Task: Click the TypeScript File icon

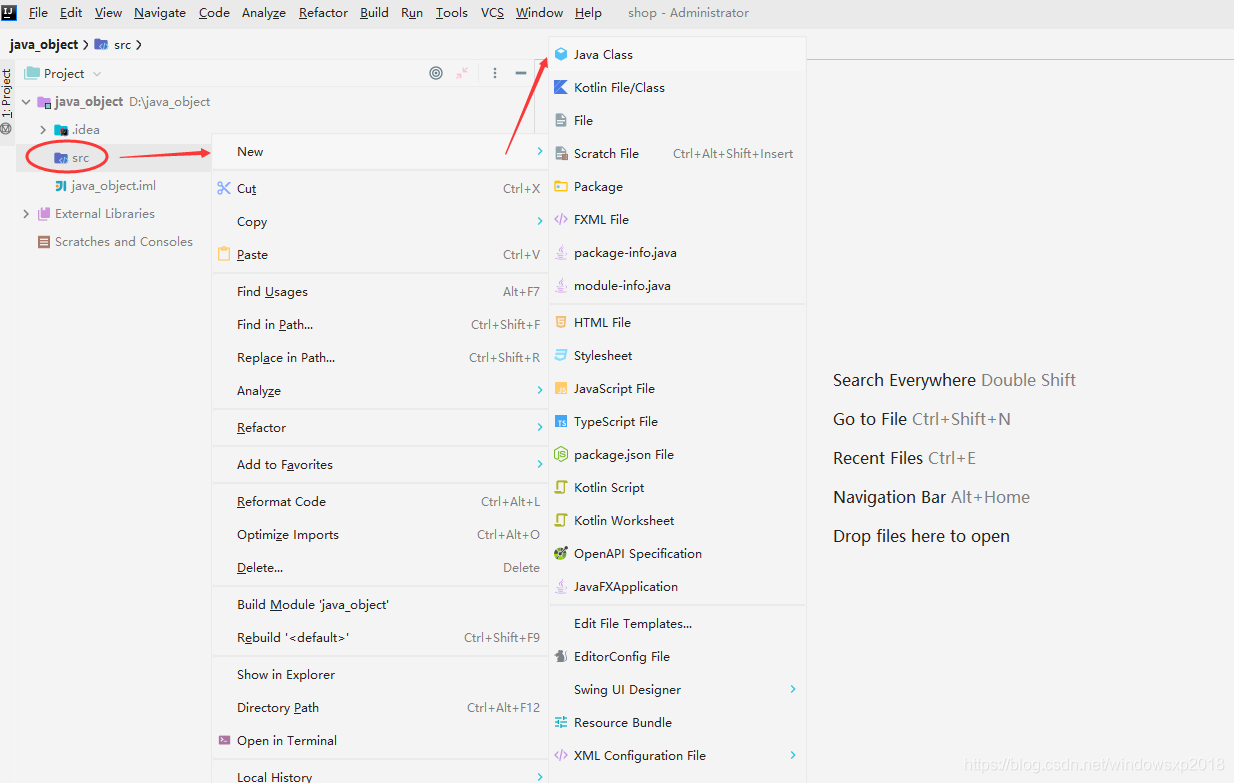Action: point(561,422)
